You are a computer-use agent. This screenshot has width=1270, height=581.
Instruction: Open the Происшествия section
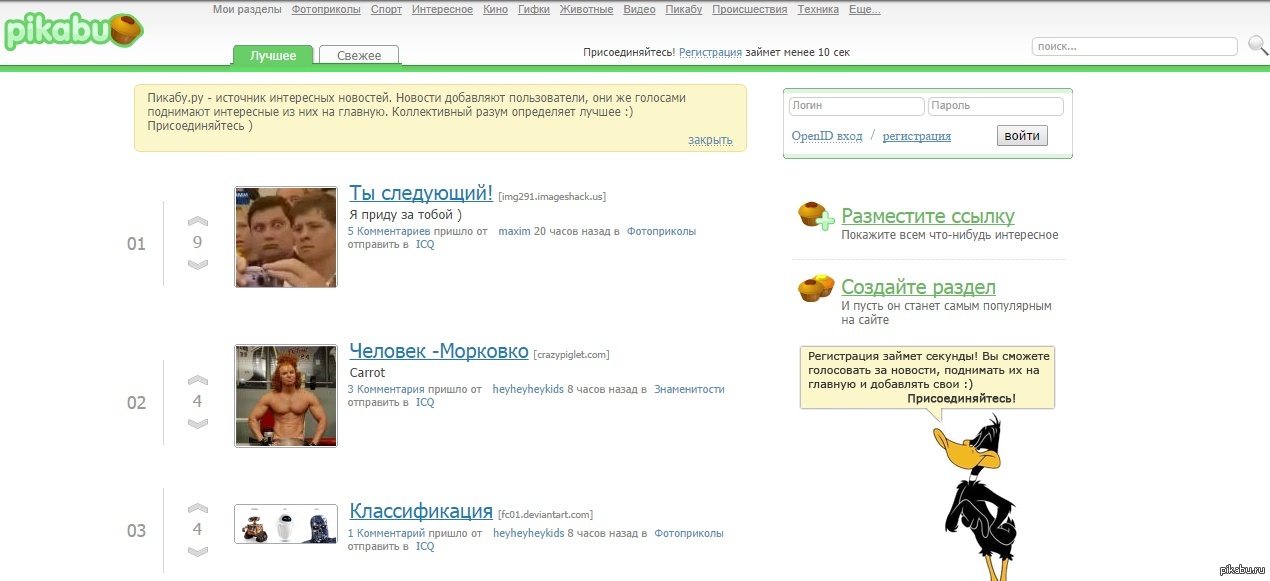pyautogui.click(x=750, y=9)
